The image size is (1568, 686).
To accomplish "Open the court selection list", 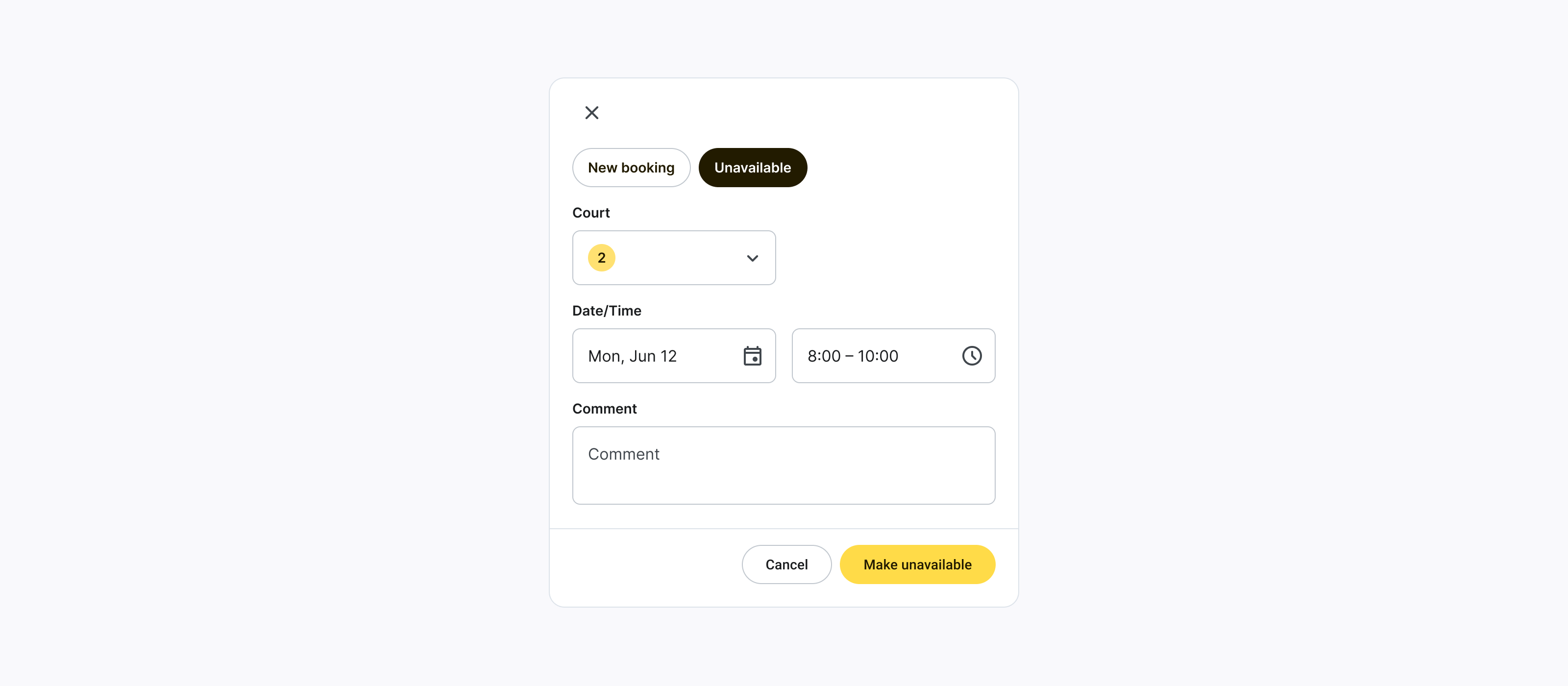I will point(674,257).
